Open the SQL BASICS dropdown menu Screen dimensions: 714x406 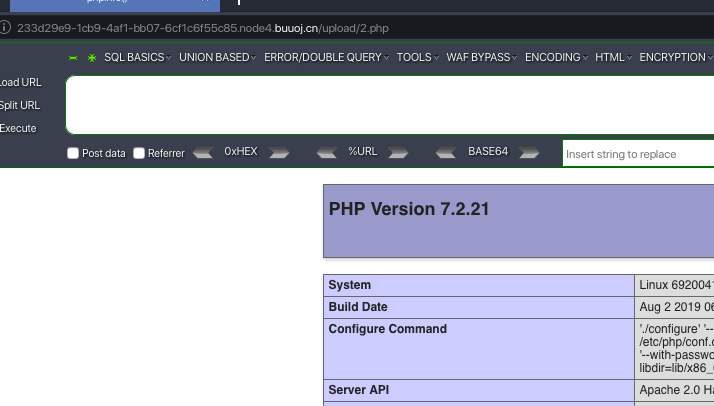coord(138,57)
